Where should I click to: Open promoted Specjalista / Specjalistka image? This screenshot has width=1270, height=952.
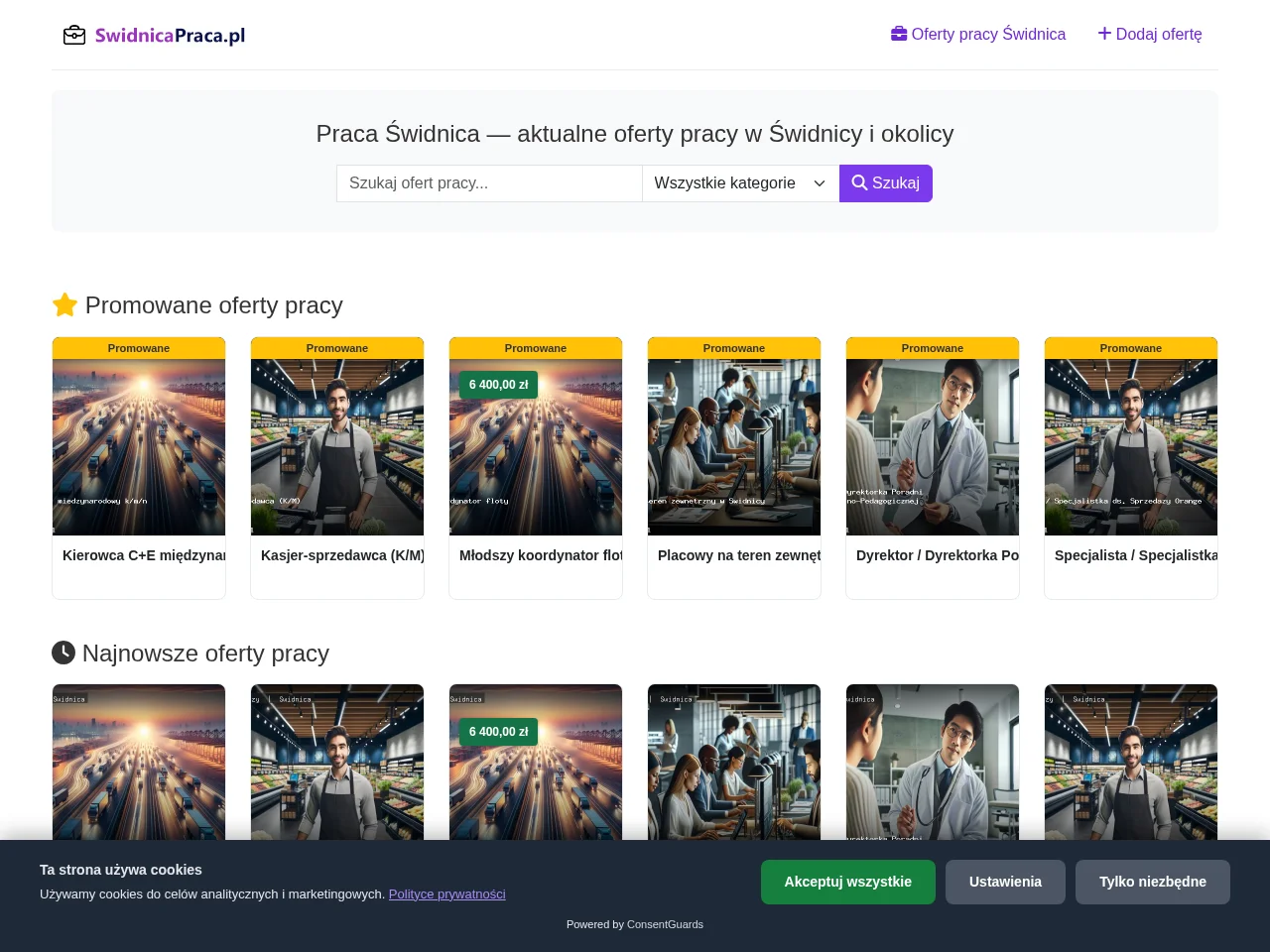coord(1131,447)
